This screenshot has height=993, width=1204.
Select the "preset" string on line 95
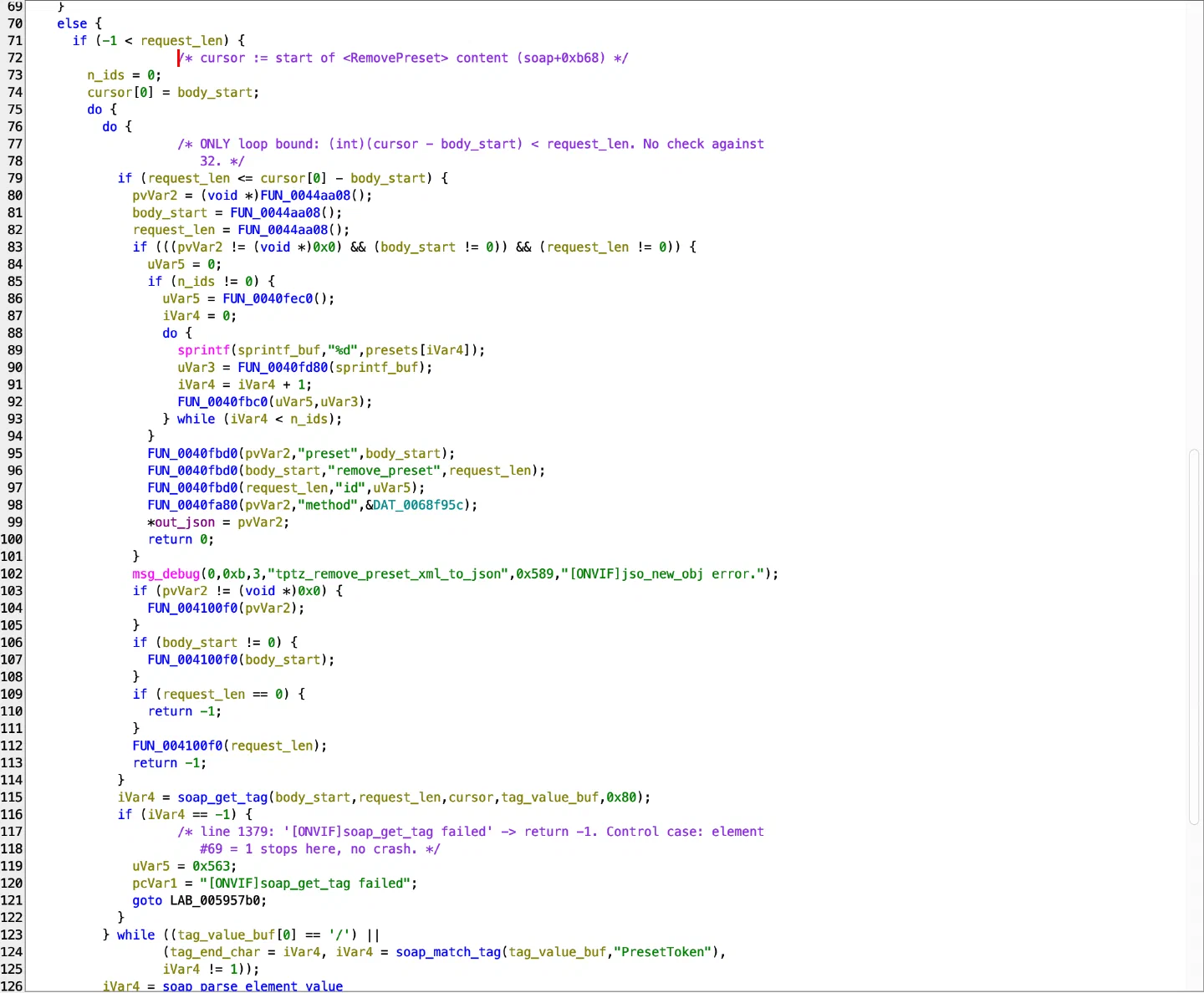(328, 454)
